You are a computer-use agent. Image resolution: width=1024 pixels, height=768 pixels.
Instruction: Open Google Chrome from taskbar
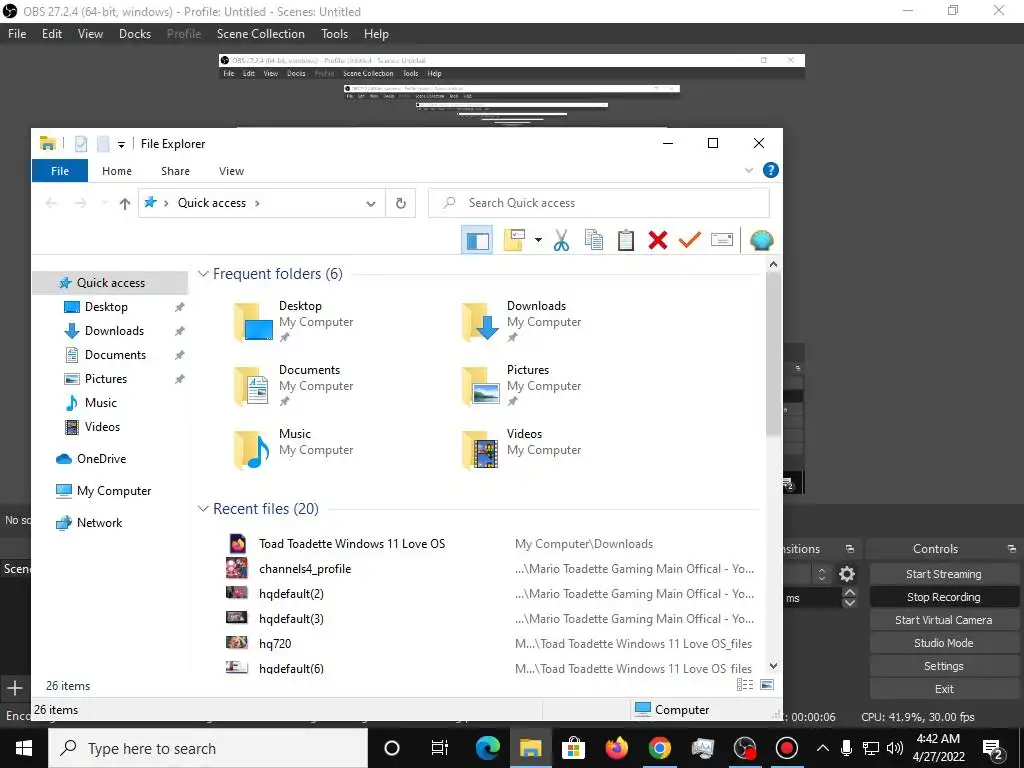(660, 748)
